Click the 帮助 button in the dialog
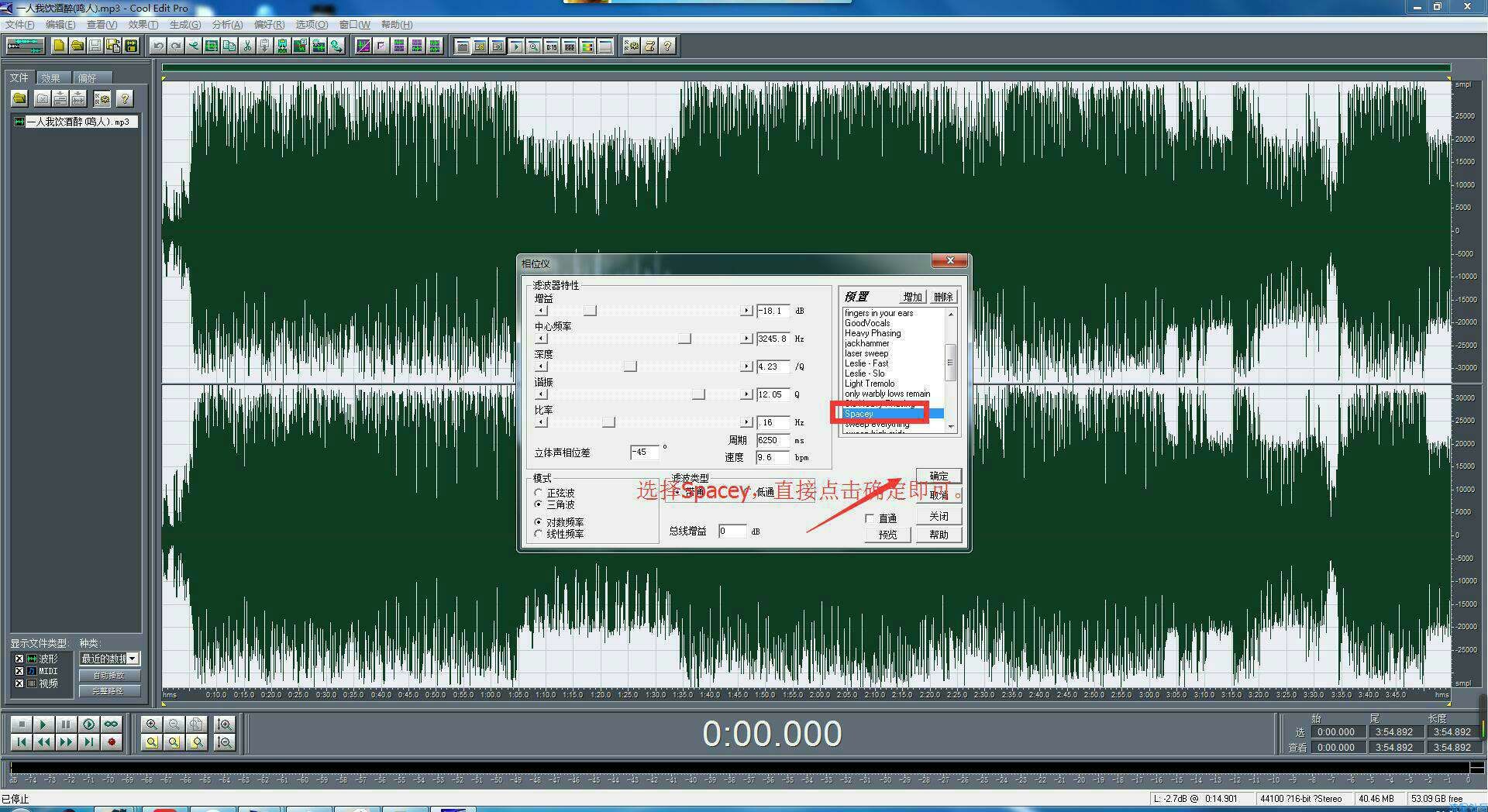This screenshot has height=812, width=1488. point(939,535)
